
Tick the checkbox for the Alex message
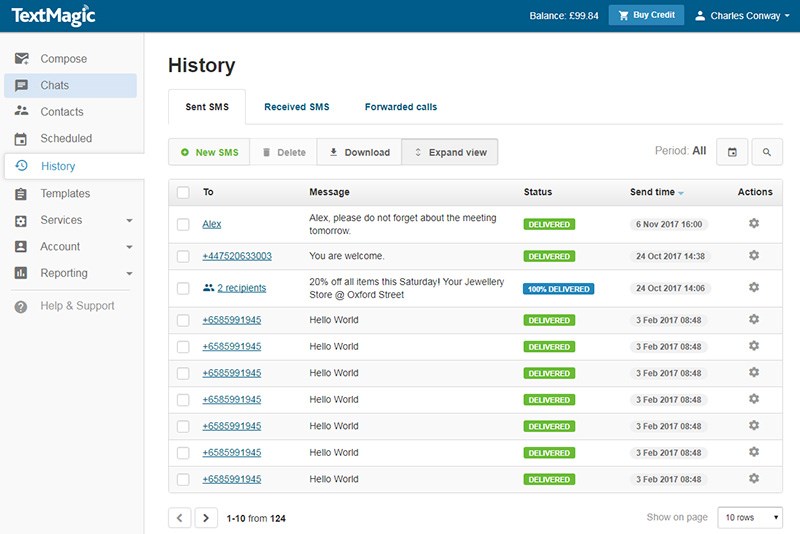(183, 224)
